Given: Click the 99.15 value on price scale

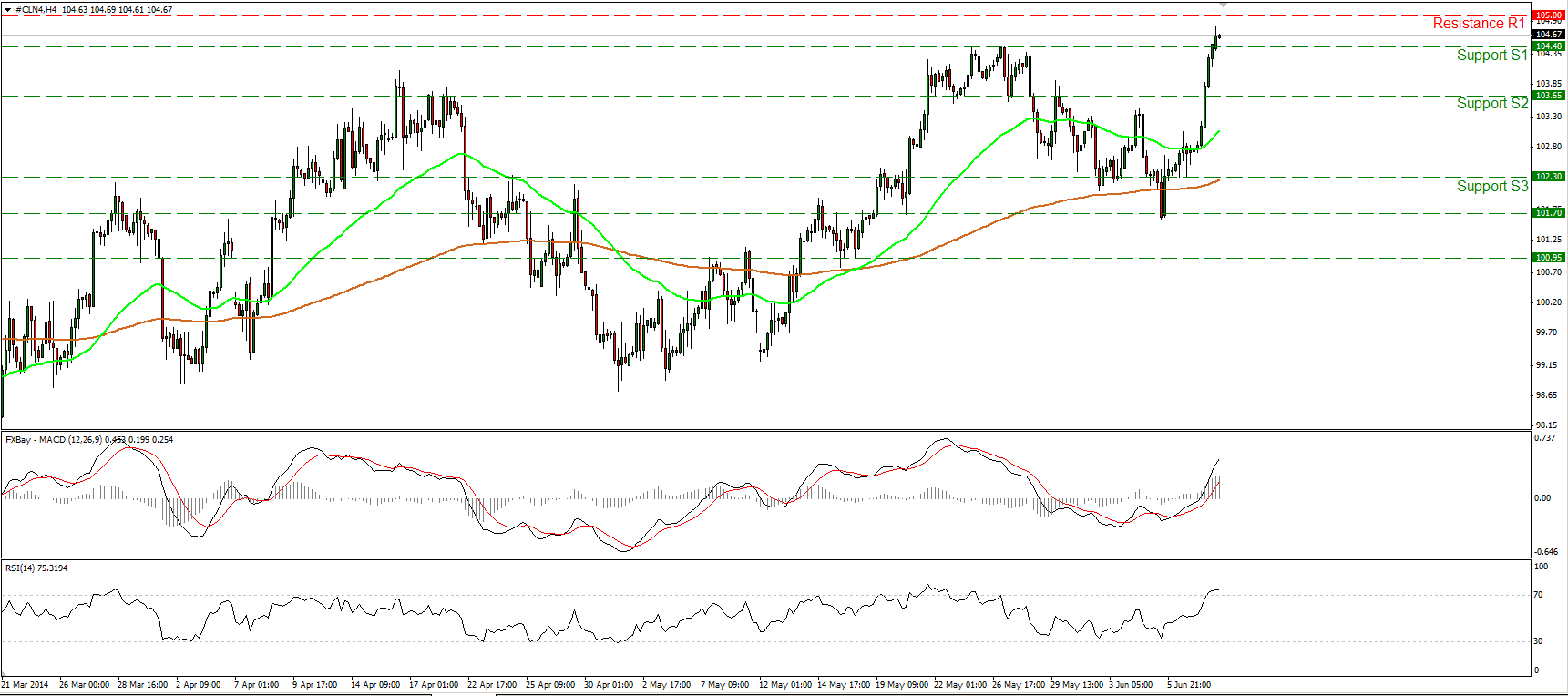Looking at the screenshot, I should [x=1546, y=365].
